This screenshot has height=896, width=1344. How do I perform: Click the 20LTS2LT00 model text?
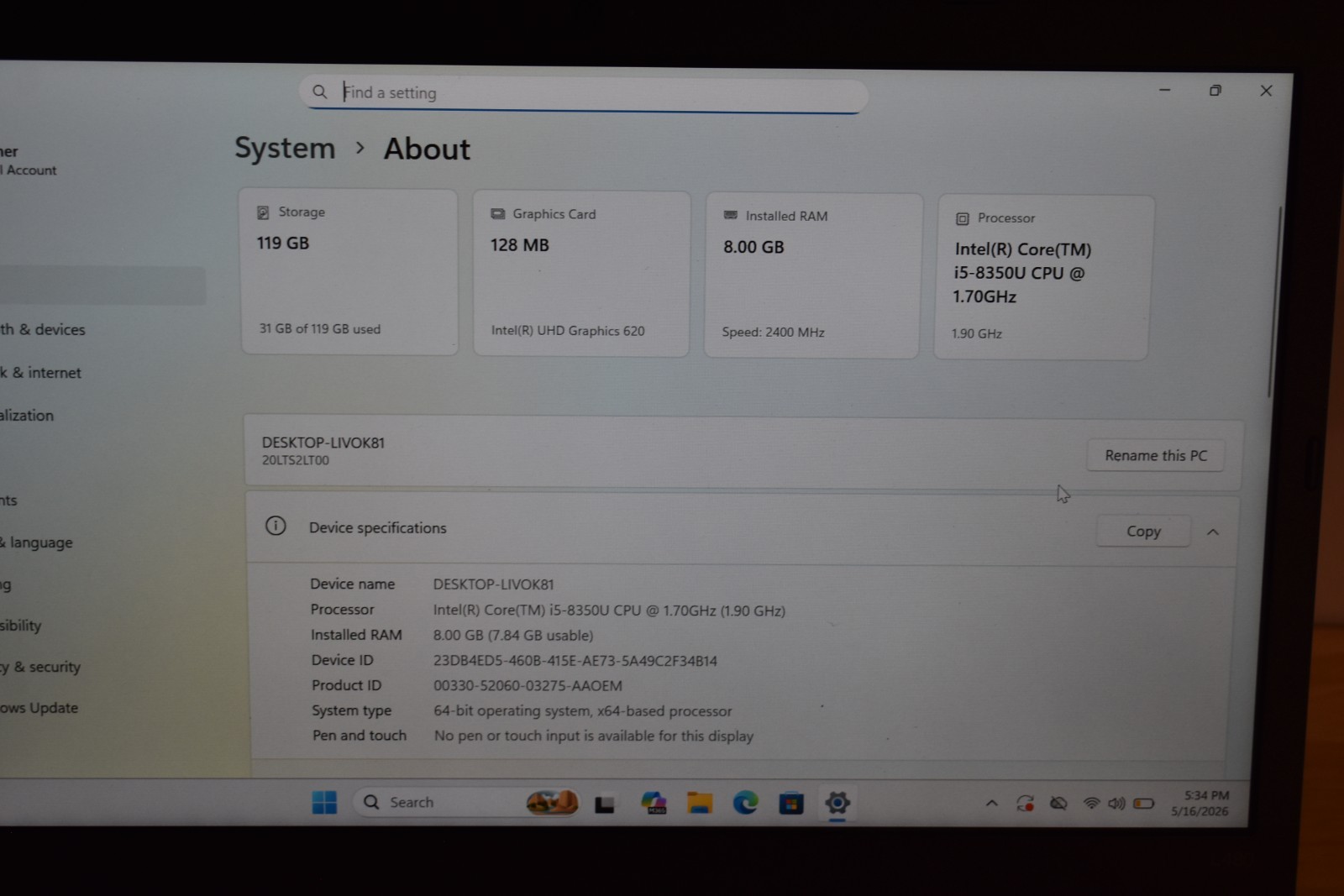coord(296,460)
